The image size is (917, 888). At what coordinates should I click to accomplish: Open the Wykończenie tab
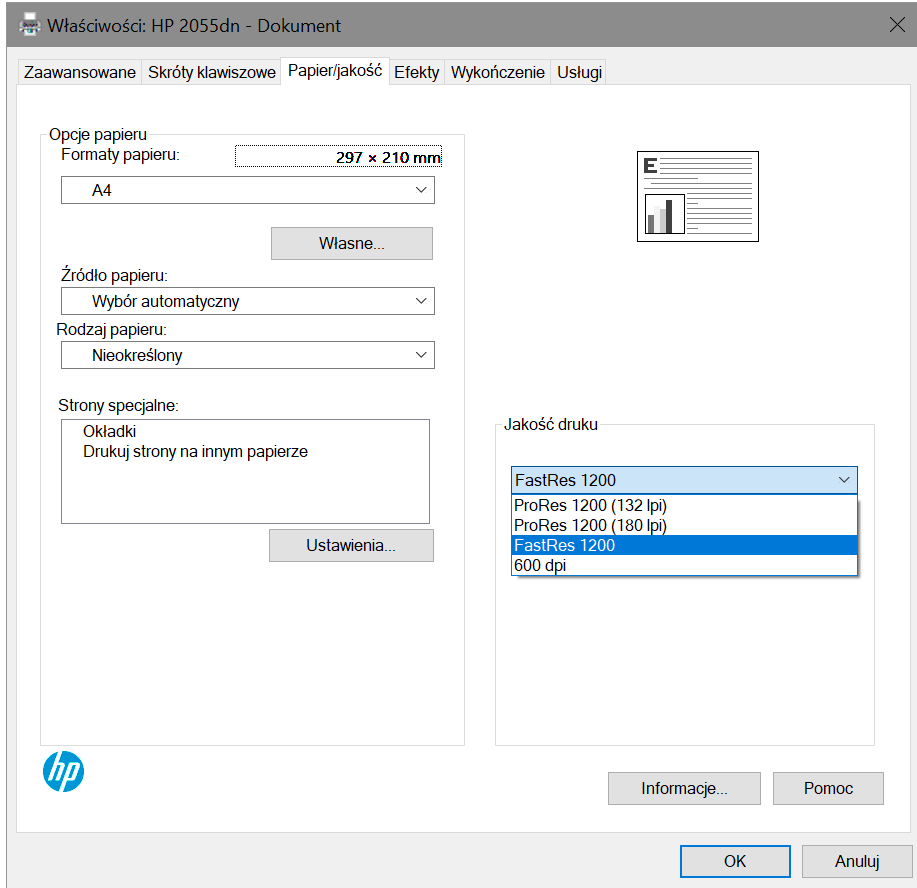click(496, 71)
